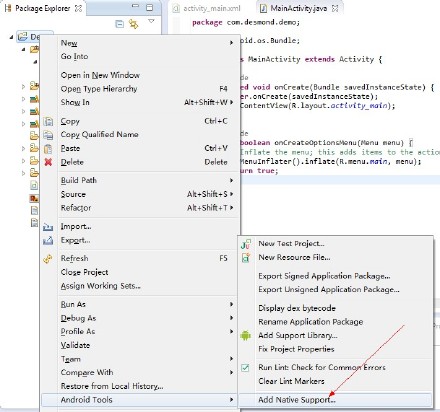Screen dimensions: 440x412
Task: Choose Export Unsigned Application Package
Action: (329, 290)
